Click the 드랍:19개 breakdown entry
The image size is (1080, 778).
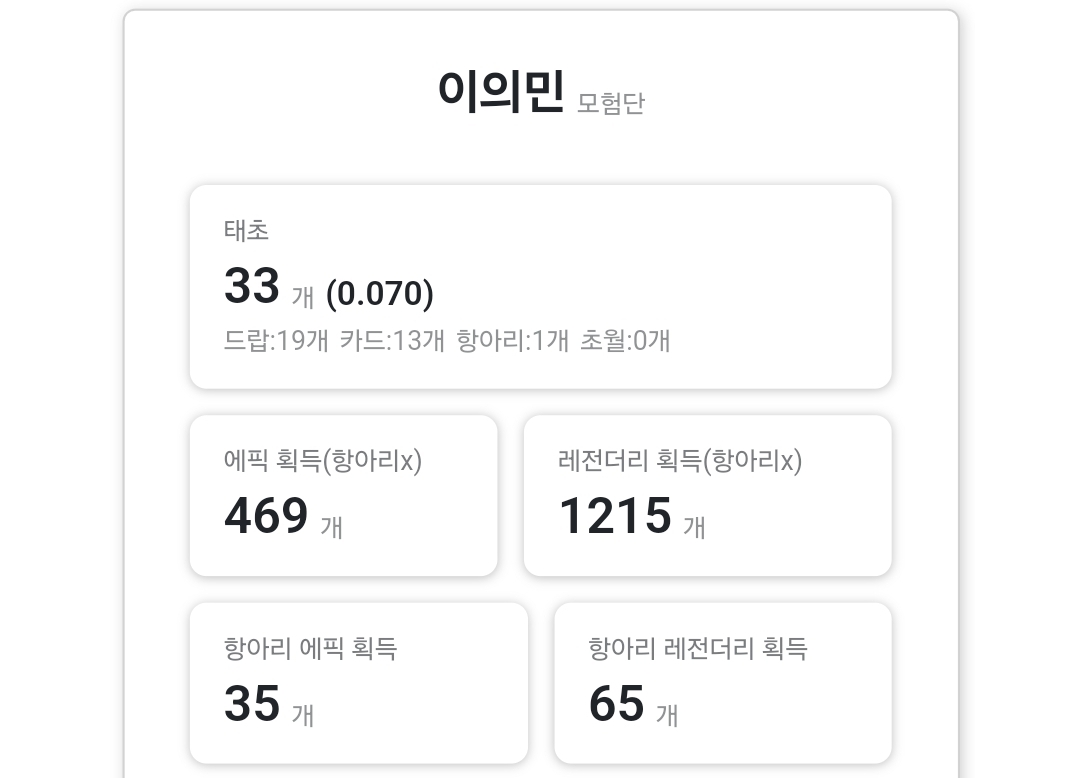coord(276,341)
